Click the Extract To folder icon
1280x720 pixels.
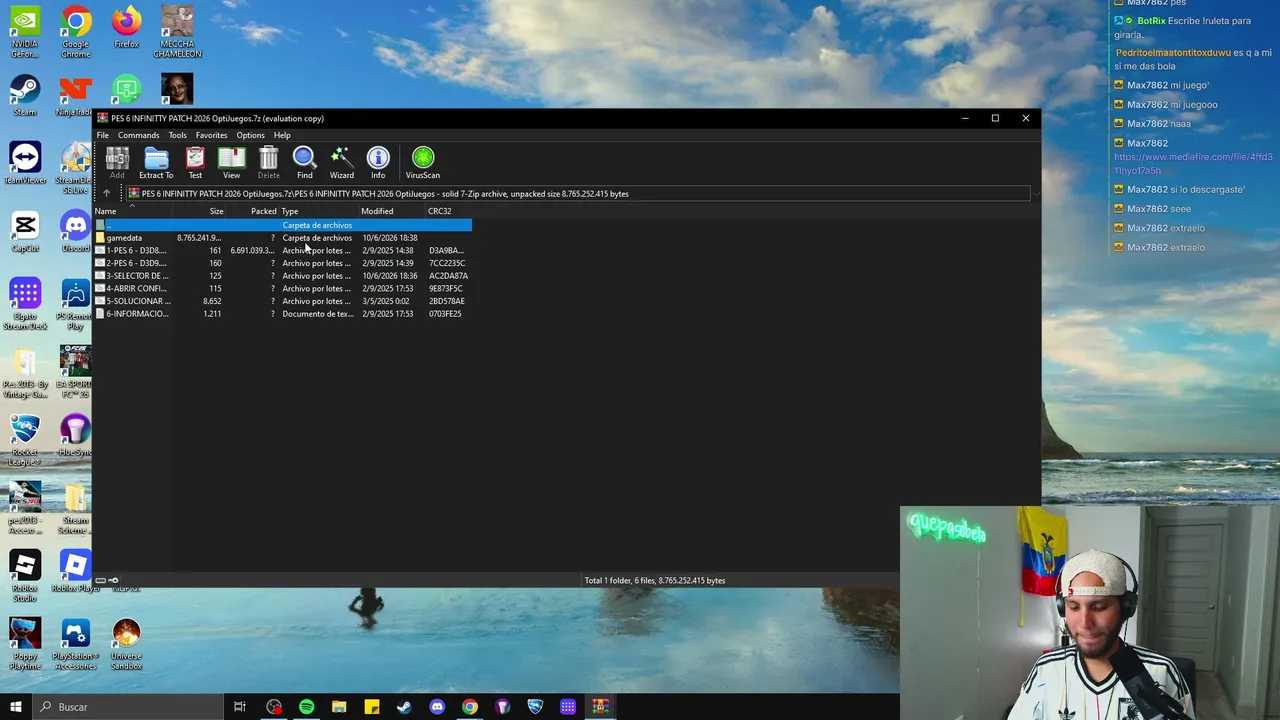156,163
